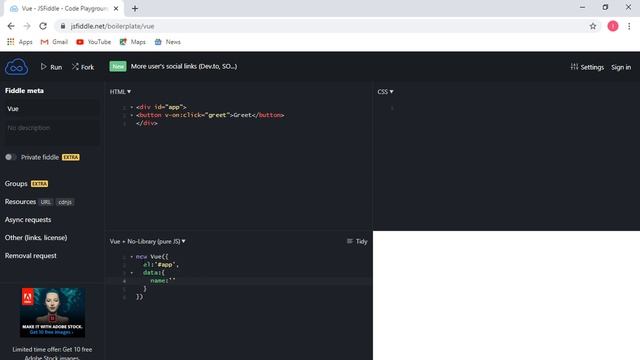Click the Limited time offer ad text
The height and width of the screenshot is (360, 640).
52,353
